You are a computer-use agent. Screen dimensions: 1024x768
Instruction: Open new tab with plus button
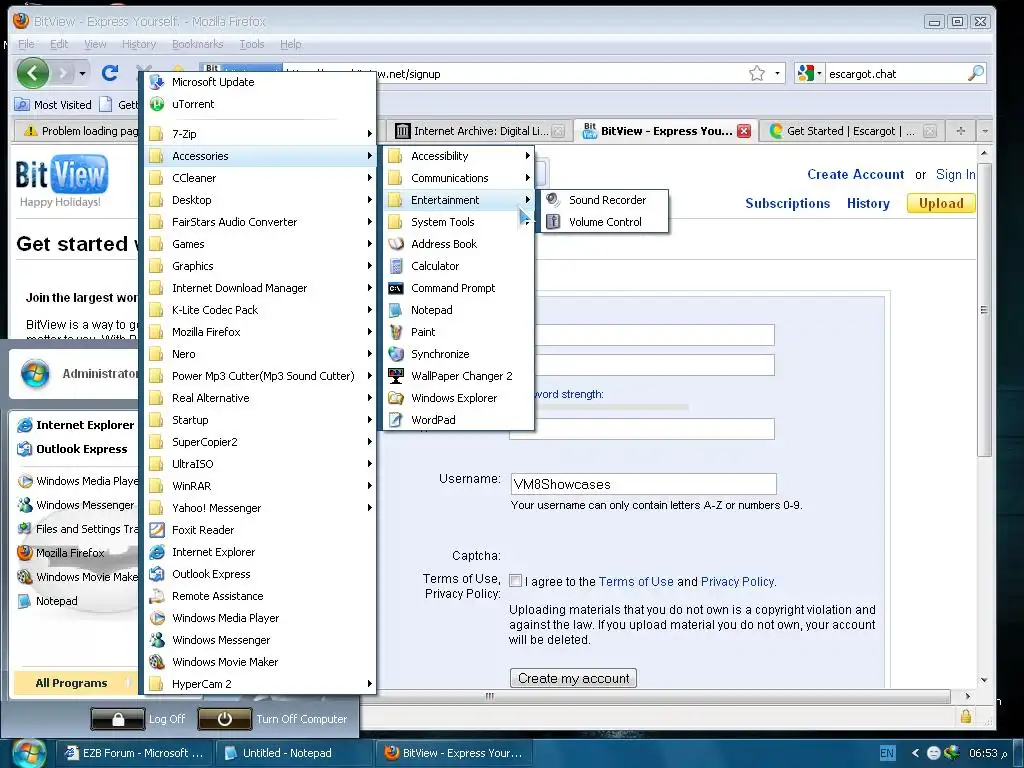click(960, 131)
